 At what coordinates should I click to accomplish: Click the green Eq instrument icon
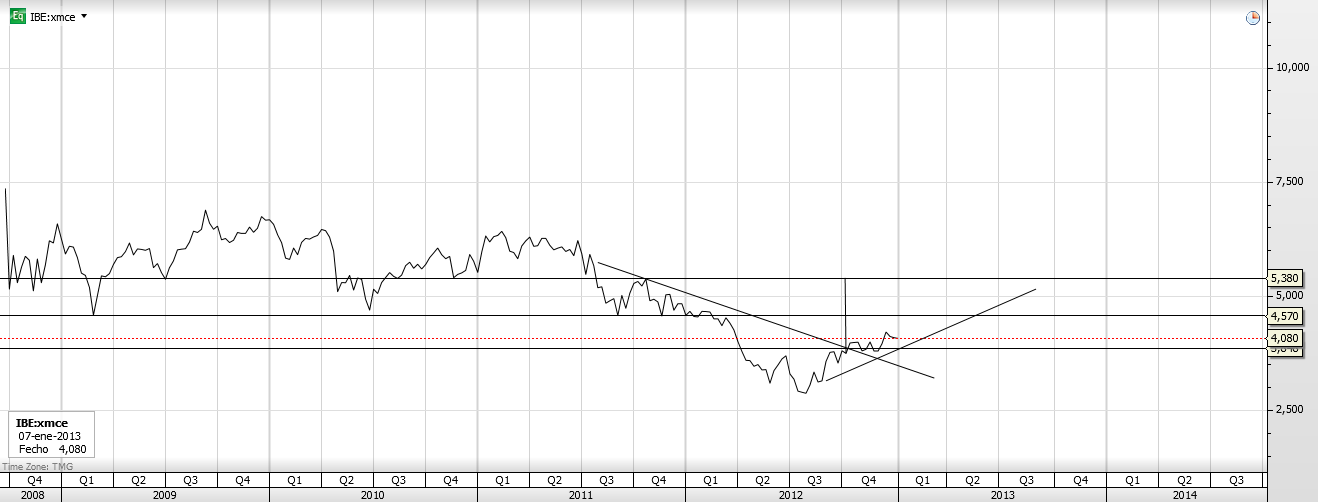coord(17,17)
